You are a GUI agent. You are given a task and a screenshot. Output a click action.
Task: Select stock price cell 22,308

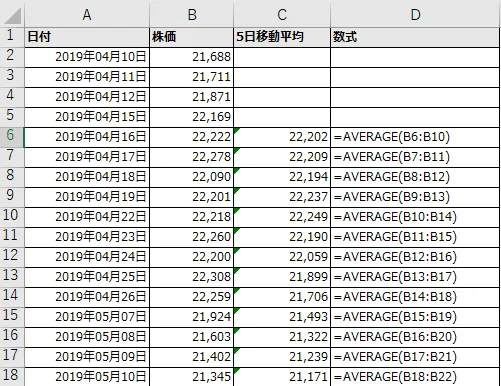[x=192, y=277]
